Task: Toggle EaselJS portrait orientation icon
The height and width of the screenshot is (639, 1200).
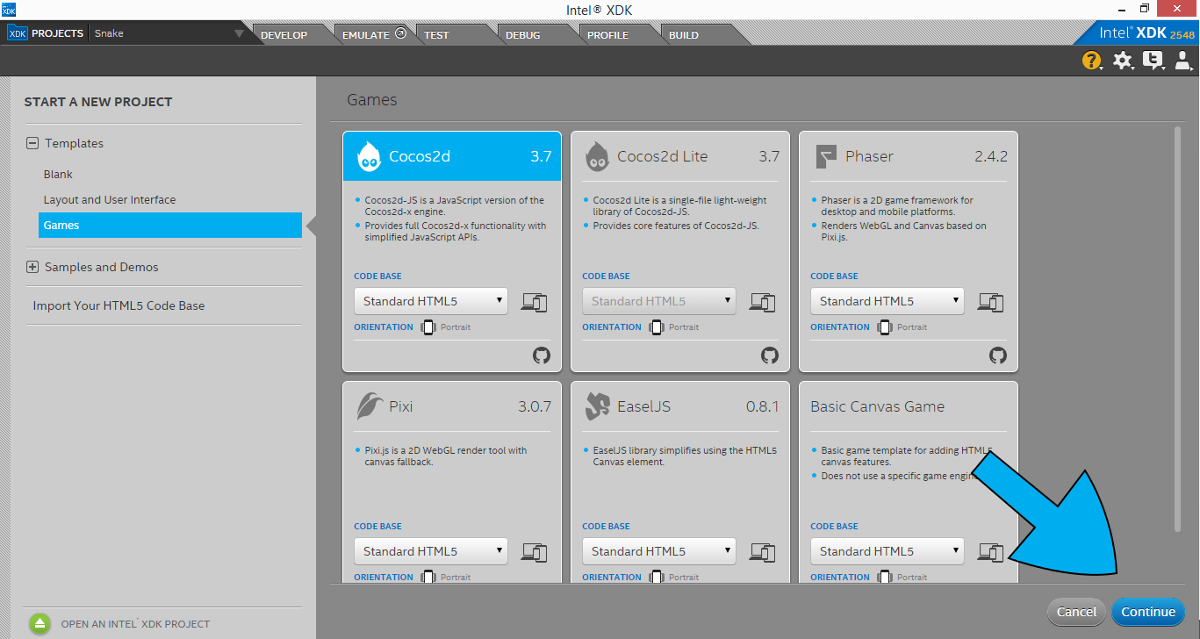Action: [657, 576]
